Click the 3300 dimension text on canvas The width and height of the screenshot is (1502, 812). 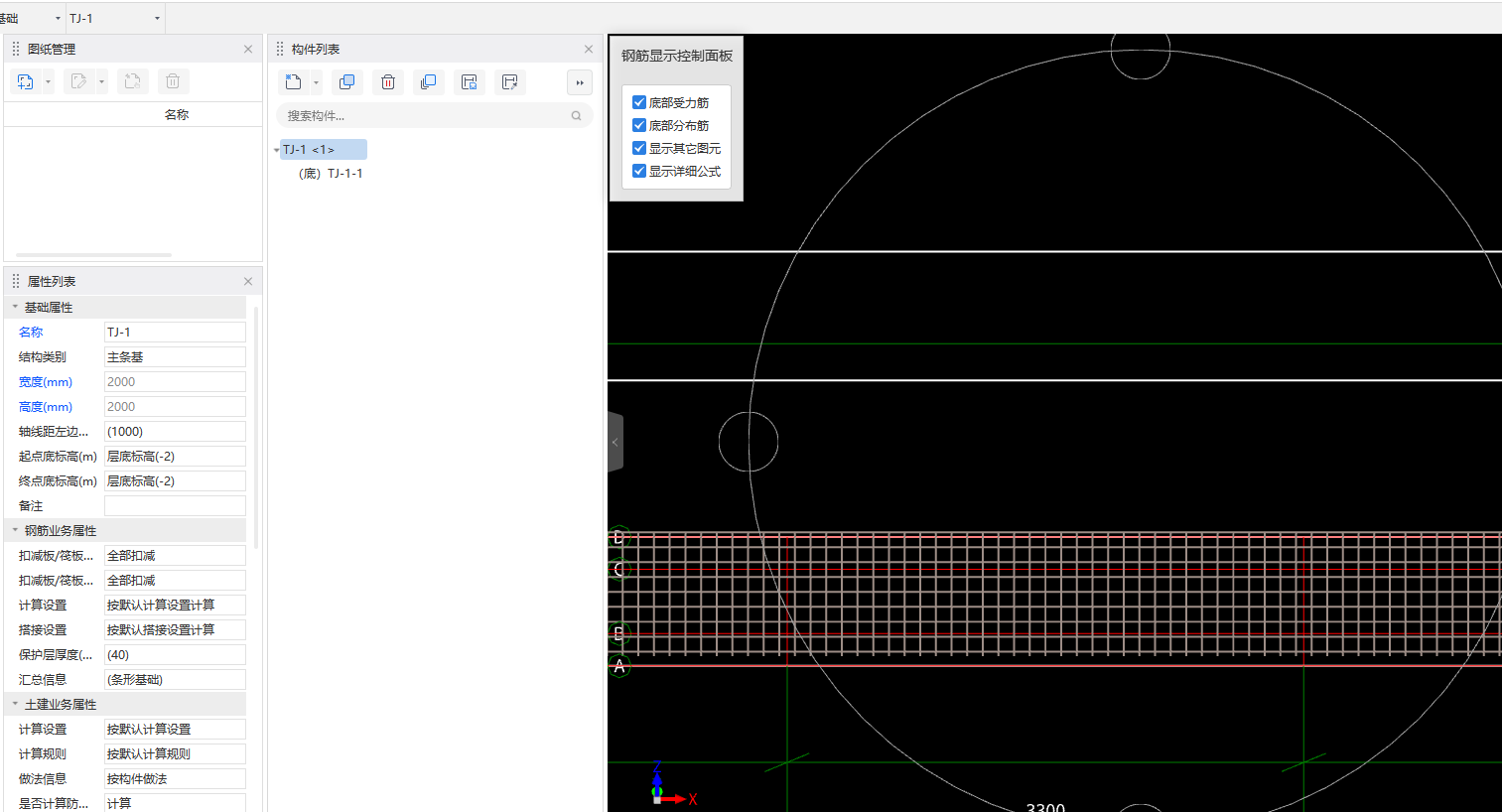tap(1045, 807)
